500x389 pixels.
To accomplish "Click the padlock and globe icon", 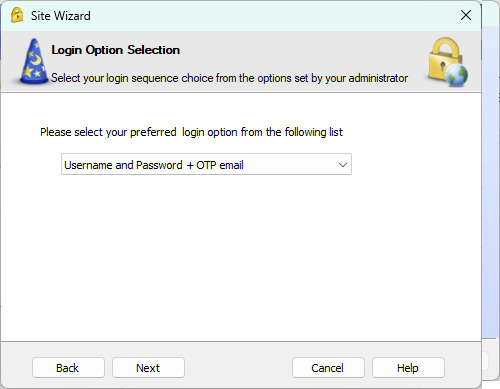I will tap(448, 62).
